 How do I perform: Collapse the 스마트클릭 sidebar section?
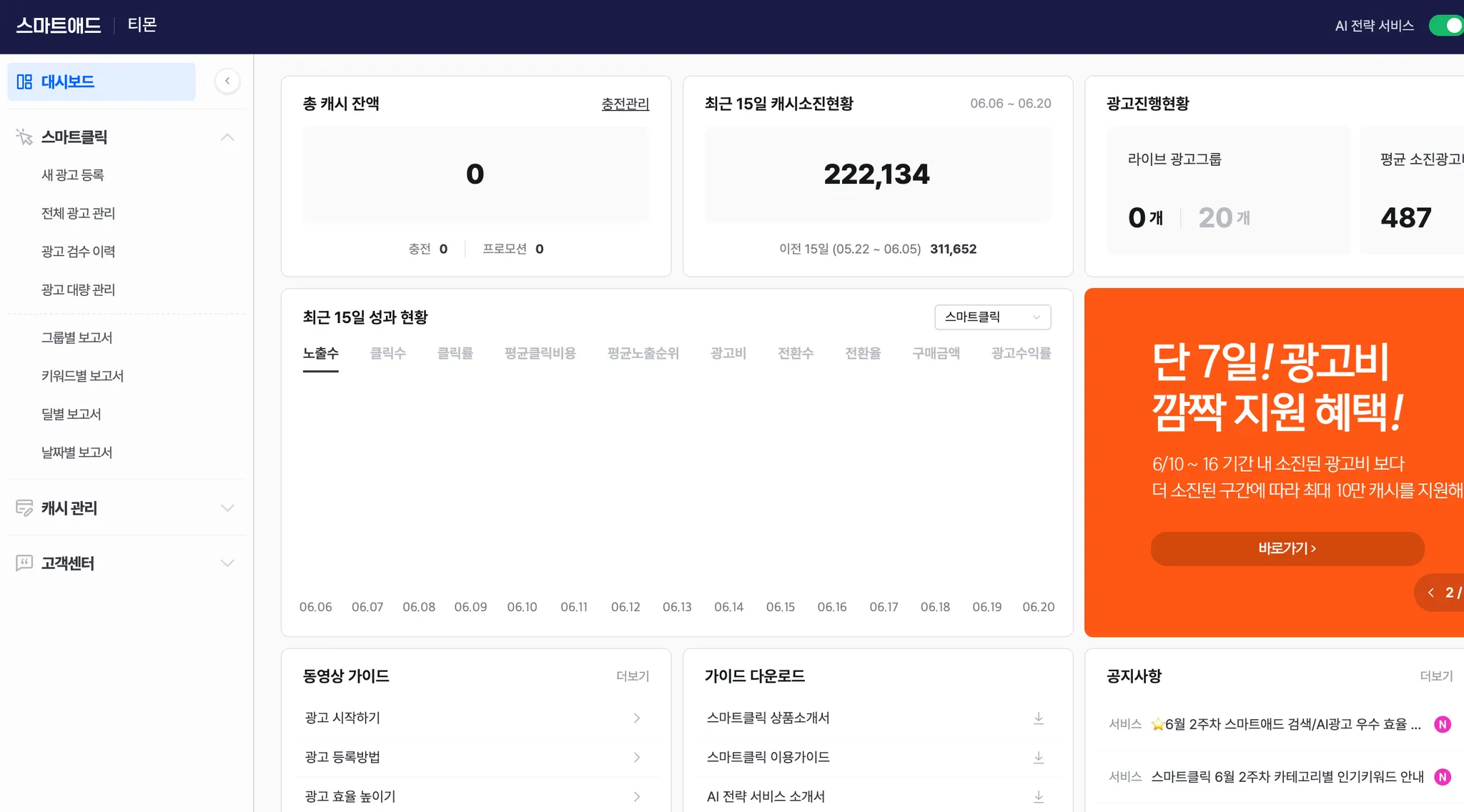(x=227, y=137)
